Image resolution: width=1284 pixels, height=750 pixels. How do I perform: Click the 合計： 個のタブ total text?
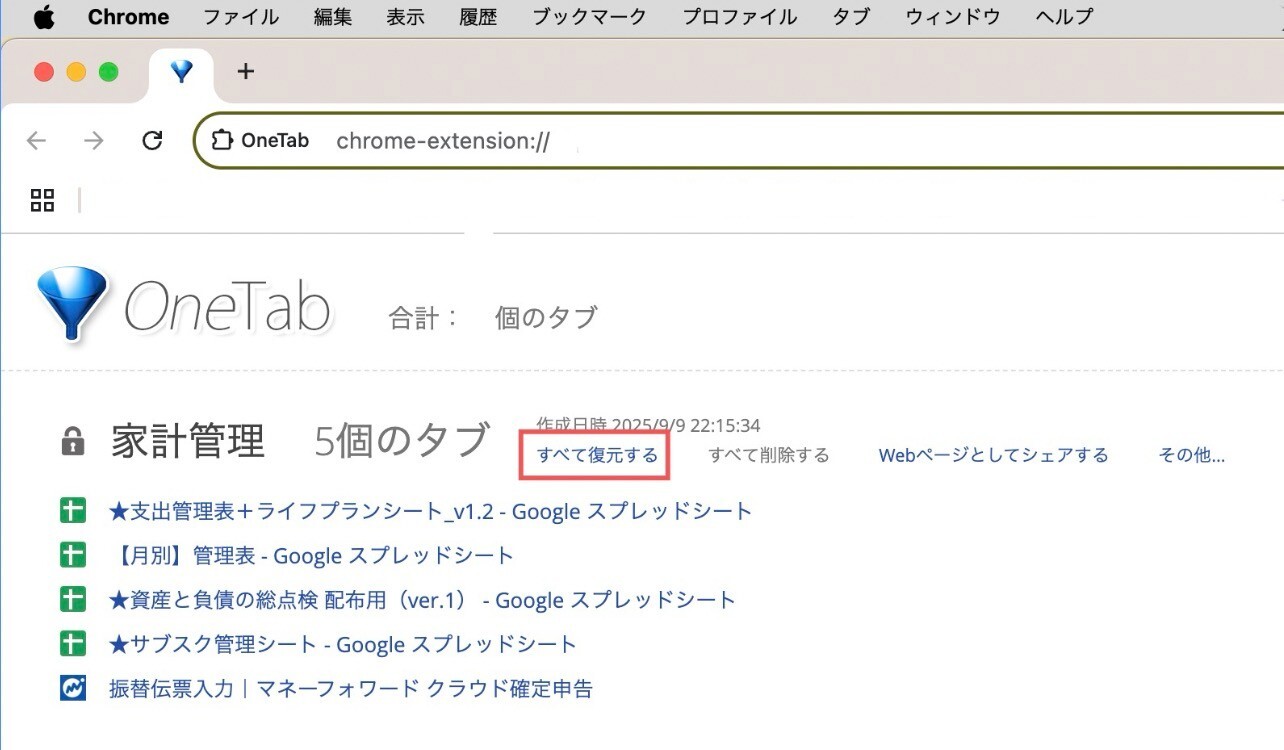493,317
